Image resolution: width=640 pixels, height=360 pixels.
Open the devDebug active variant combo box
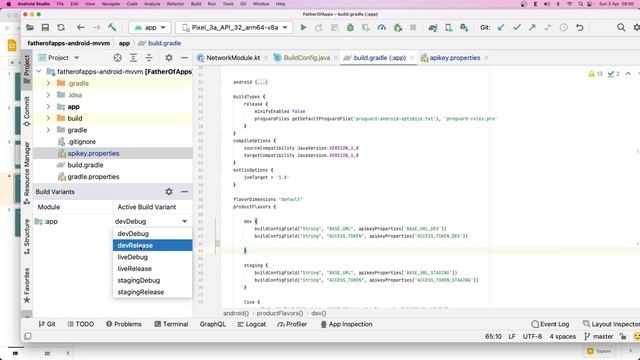coord(151,221)
